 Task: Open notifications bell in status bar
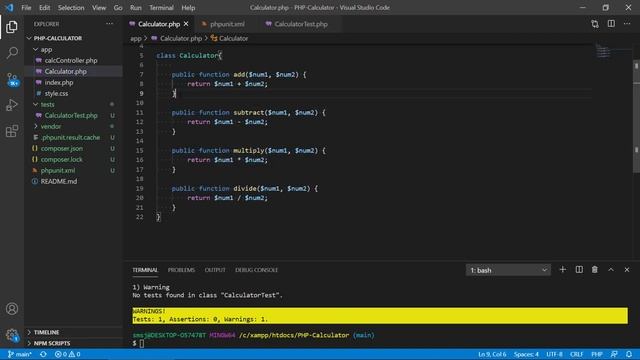pyautogui.click(x=629, y=354)
